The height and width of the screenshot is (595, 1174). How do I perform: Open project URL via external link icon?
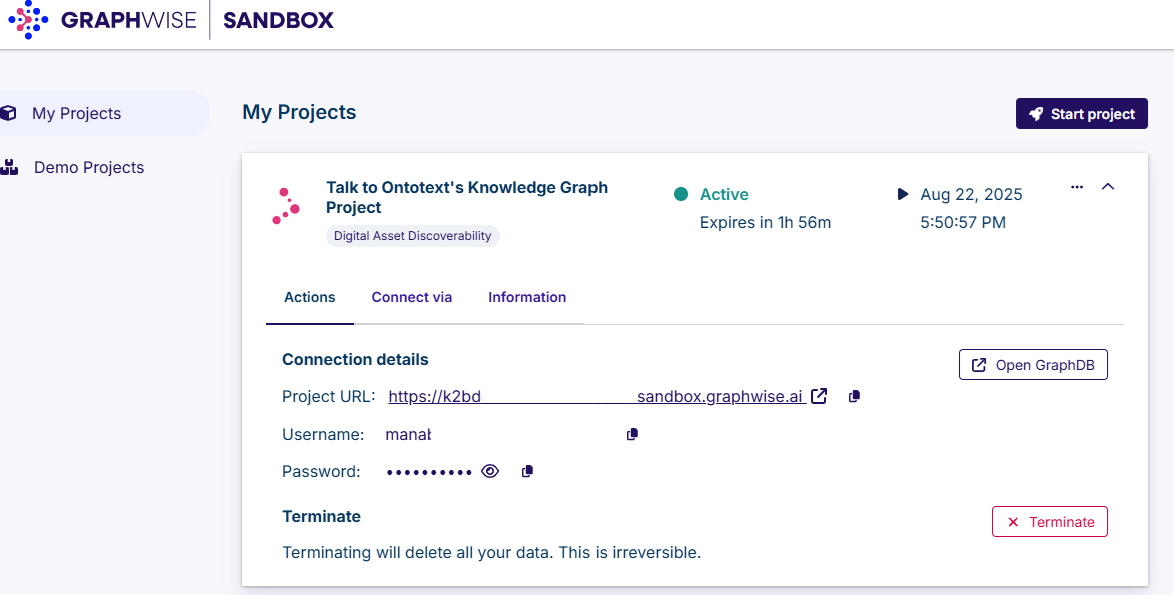(819, 396)
